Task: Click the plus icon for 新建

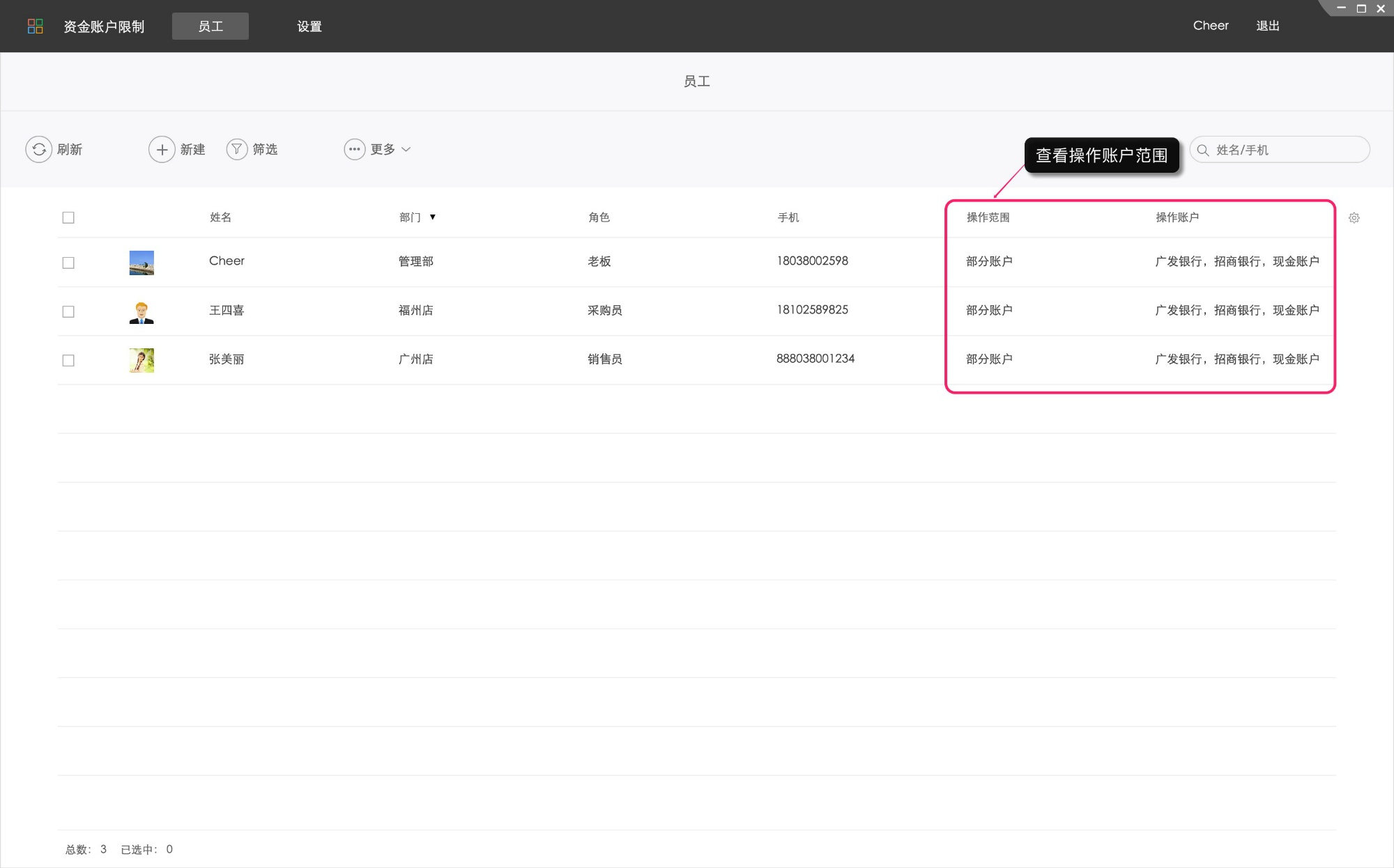Action: coord(162,149)
